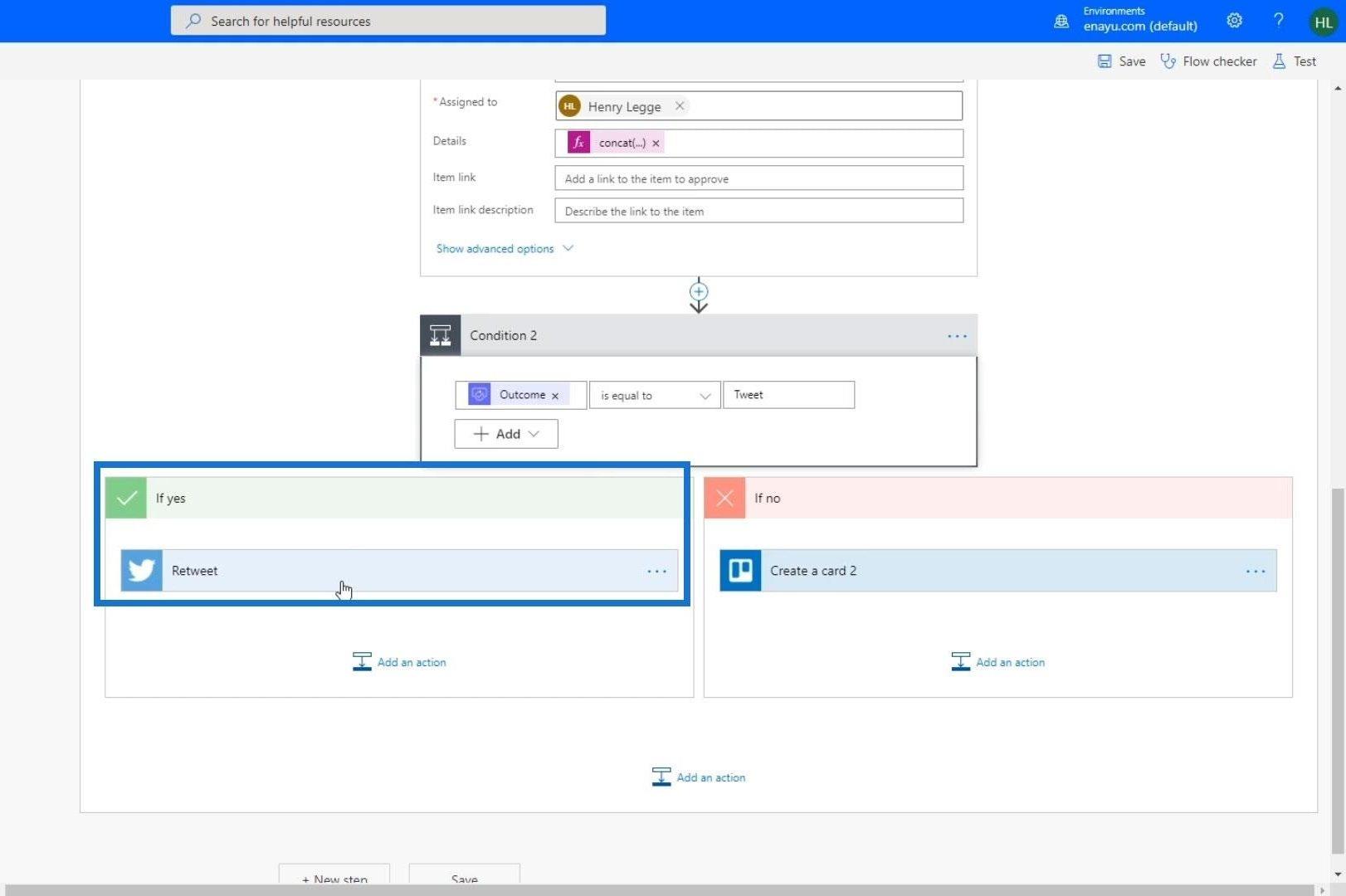1346x896 pixels.
Task: Expand the Create a card 2 action
Action: tap(997, 571)
